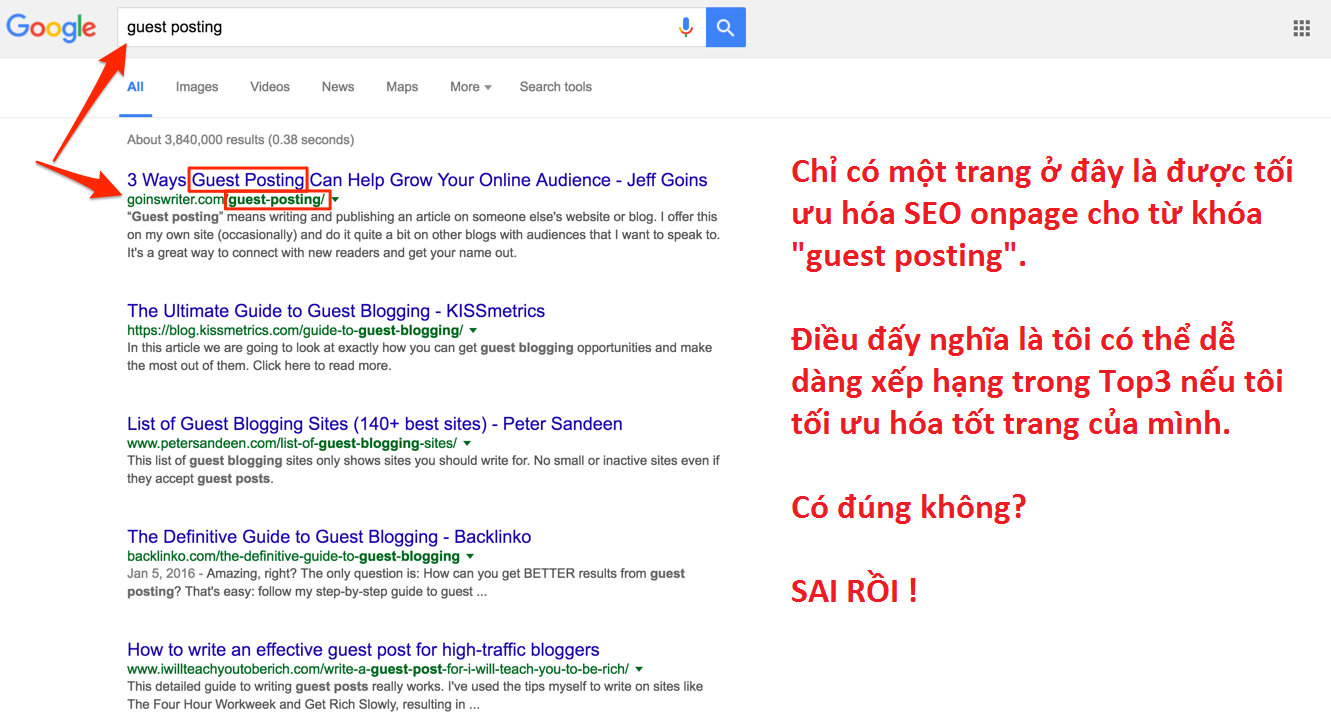The height and width of the screenshot is (722, 1331).
Task: Open the KISSmetrics Ultimate Guide result
Action: (x=336, y=311)
